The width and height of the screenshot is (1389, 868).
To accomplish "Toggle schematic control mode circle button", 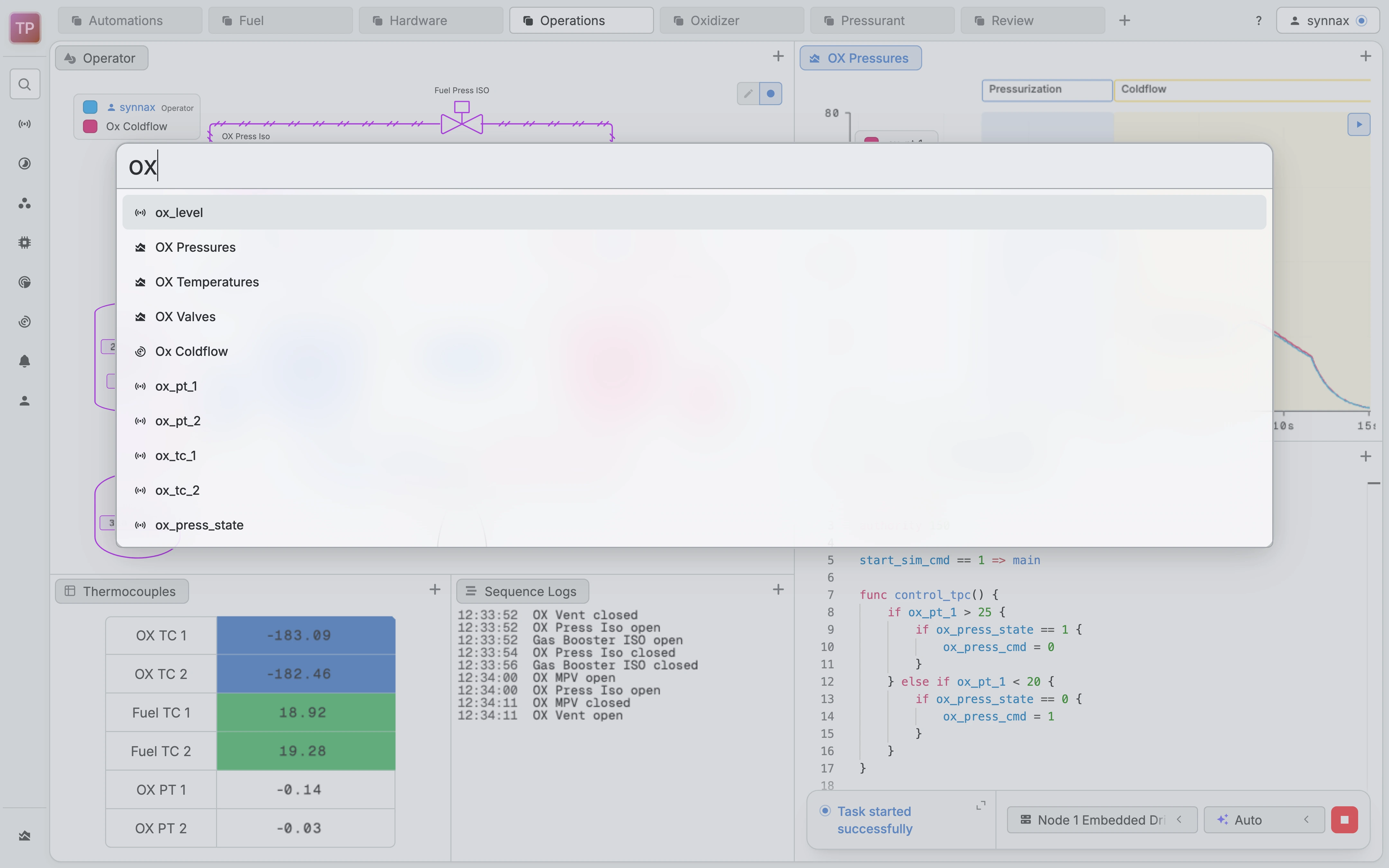I will pos(771,94).
